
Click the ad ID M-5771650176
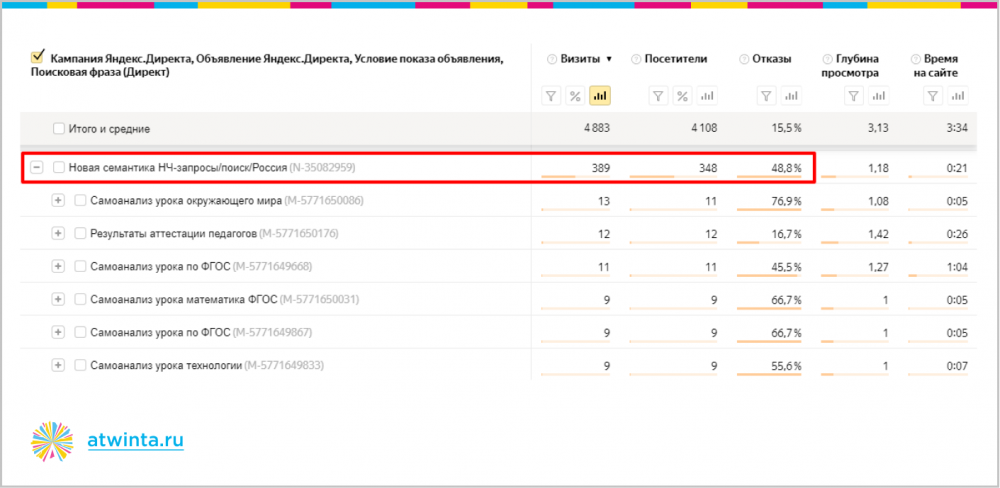coord(299,233)
